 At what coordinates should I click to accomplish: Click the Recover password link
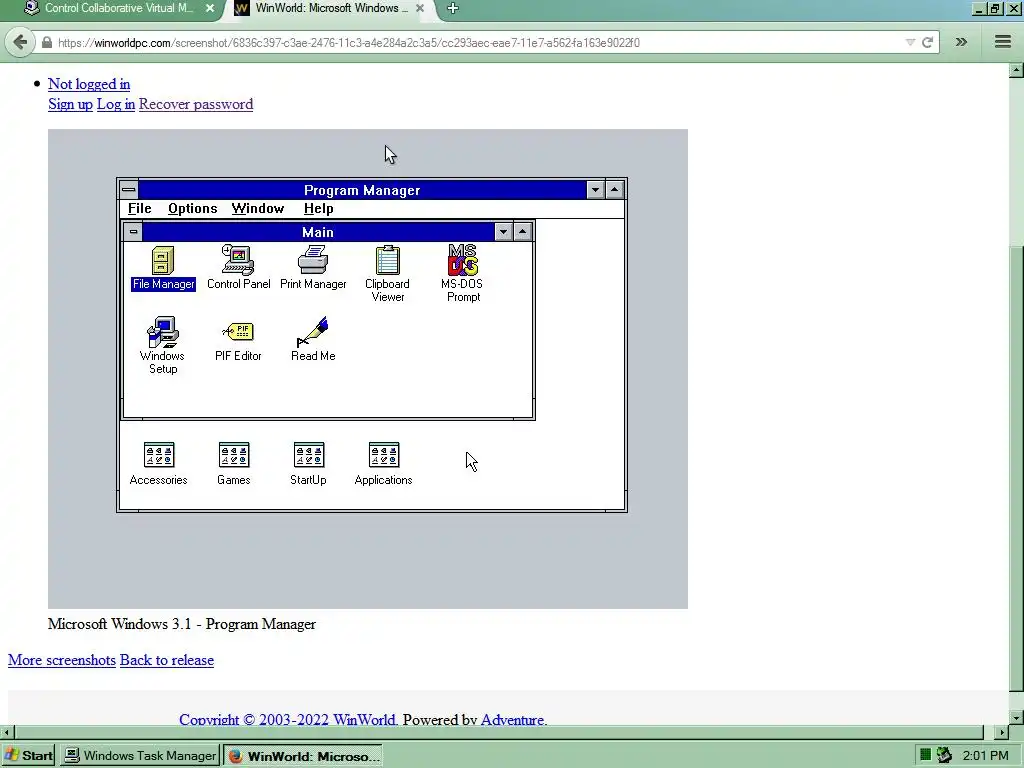coord(196,104)
